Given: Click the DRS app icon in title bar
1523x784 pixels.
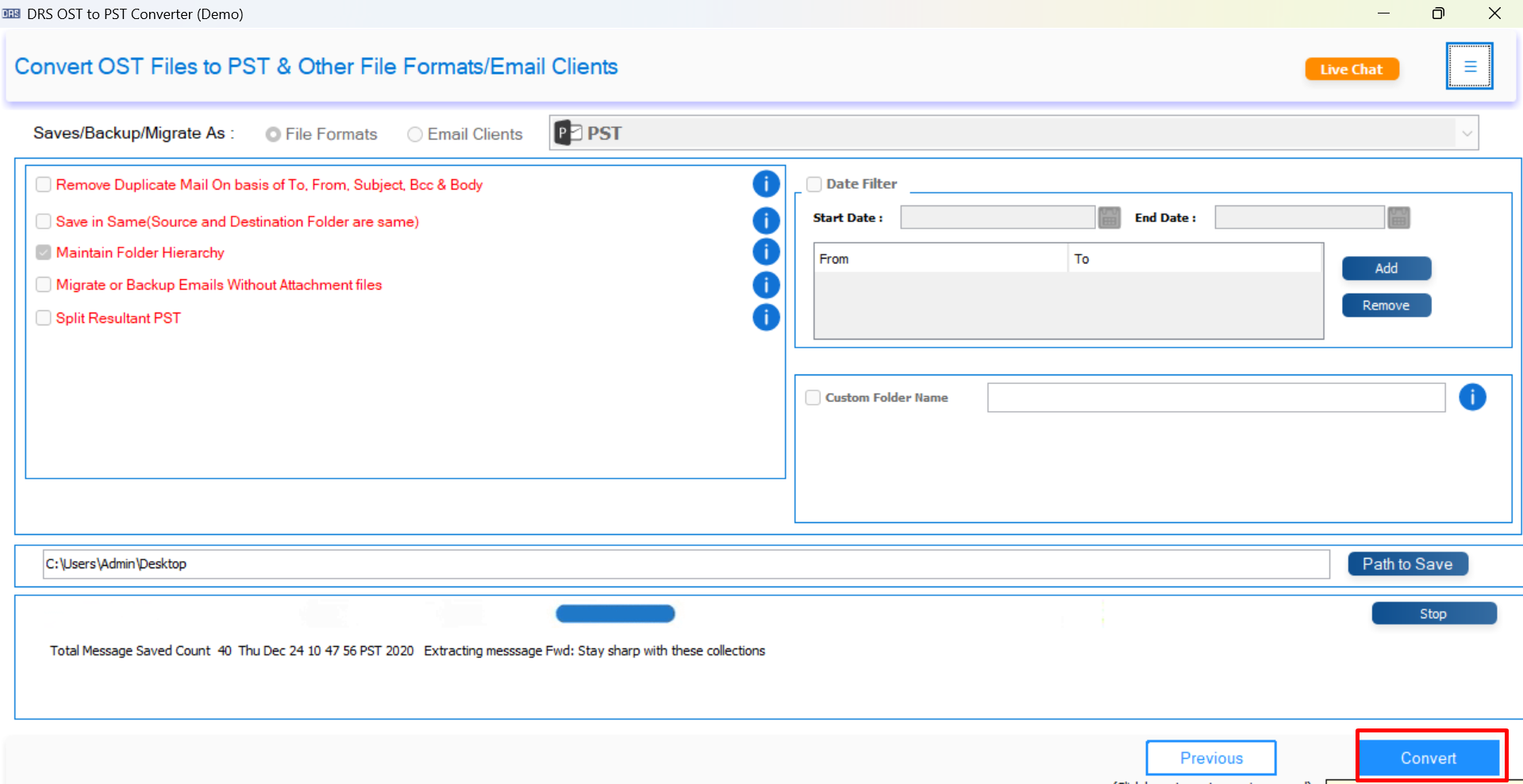Looking at the screenshot, I should tap(11, 13).
